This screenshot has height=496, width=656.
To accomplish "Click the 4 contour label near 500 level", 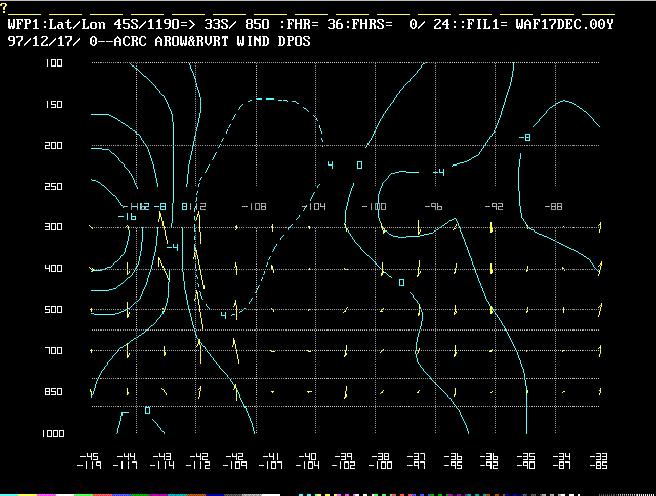I will (223, 315).
